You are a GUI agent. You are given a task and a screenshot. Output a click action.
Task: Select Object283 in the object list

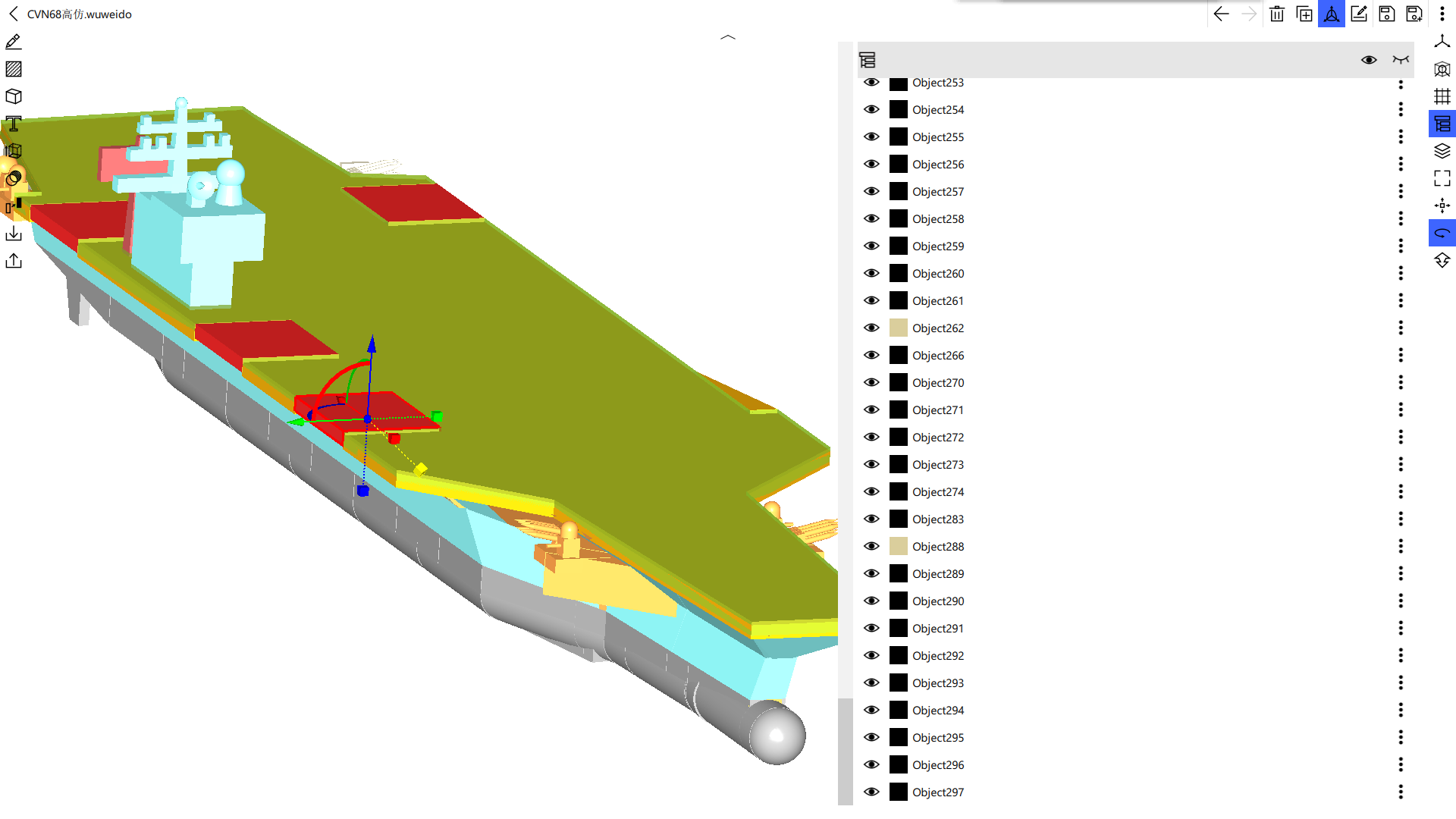point(938,519)
